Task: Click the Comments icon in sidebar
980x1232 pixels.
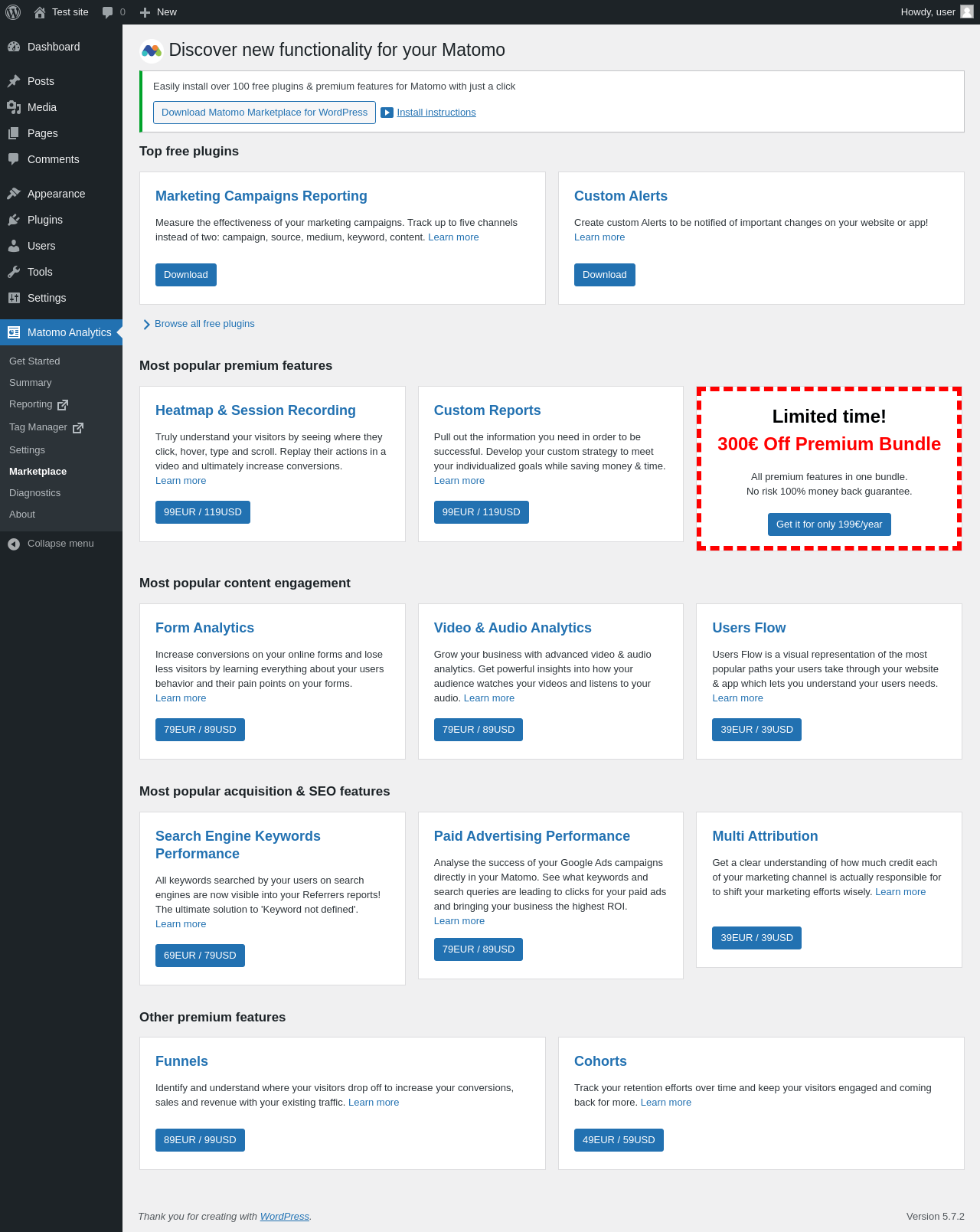Action: click(14, 159)
